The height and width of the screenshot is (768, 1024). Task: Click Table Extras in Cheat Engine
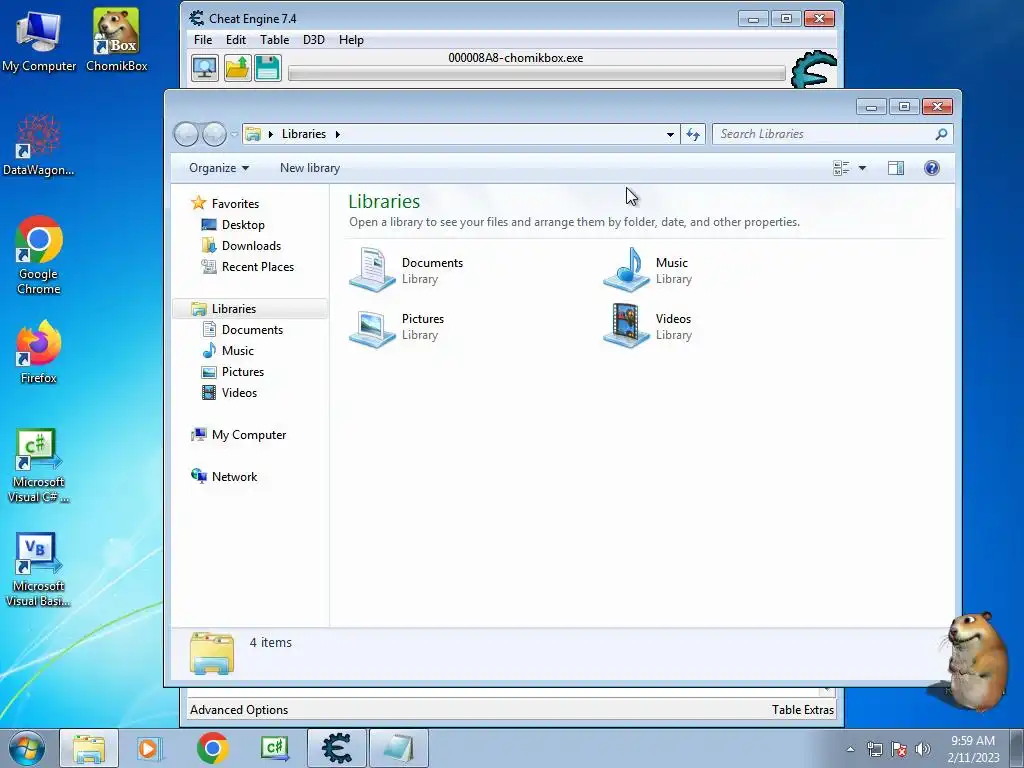click(803, 710)
